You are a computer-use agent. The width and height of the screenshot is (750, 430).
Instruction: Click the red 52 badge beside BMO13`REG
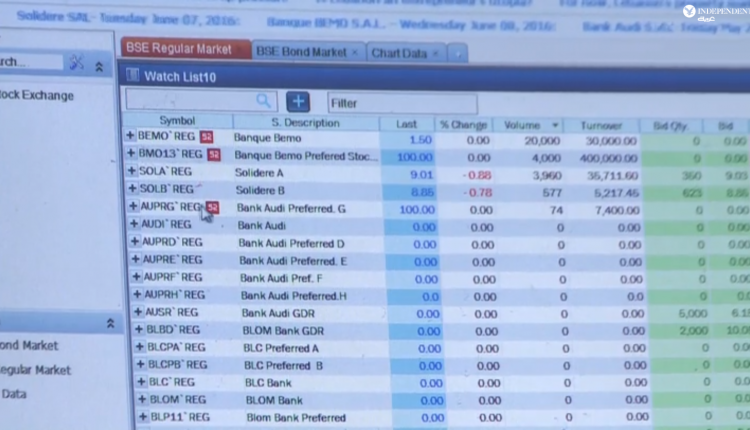click(213, 154)
